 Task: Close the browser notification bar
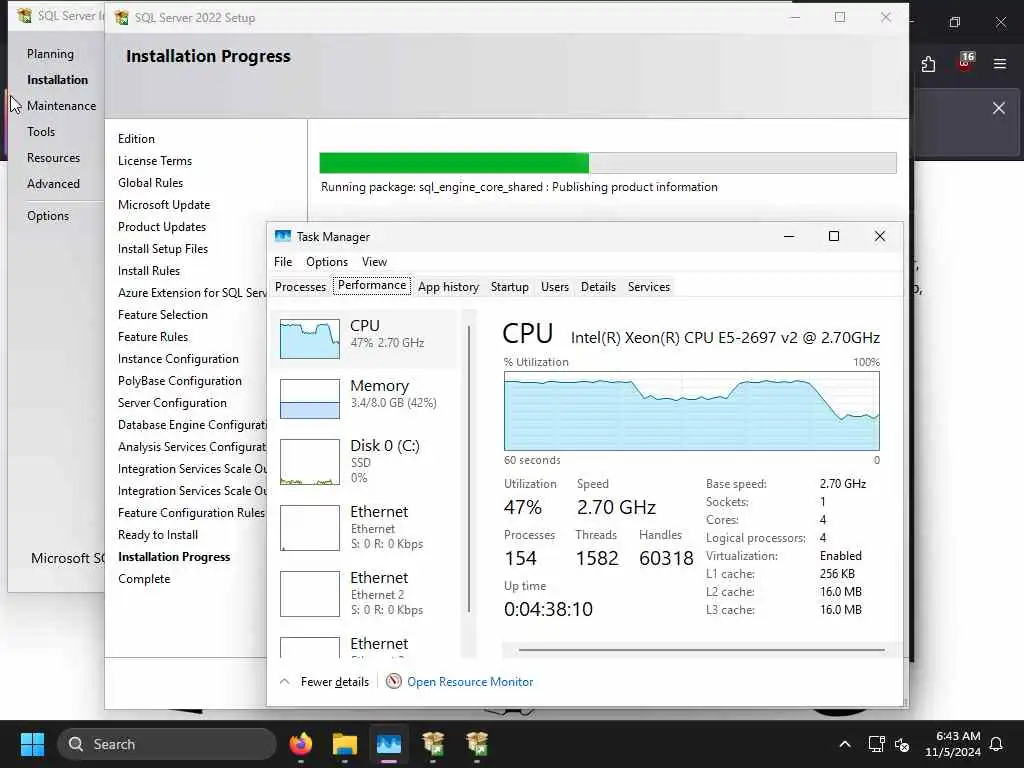[x=999, y=108]
